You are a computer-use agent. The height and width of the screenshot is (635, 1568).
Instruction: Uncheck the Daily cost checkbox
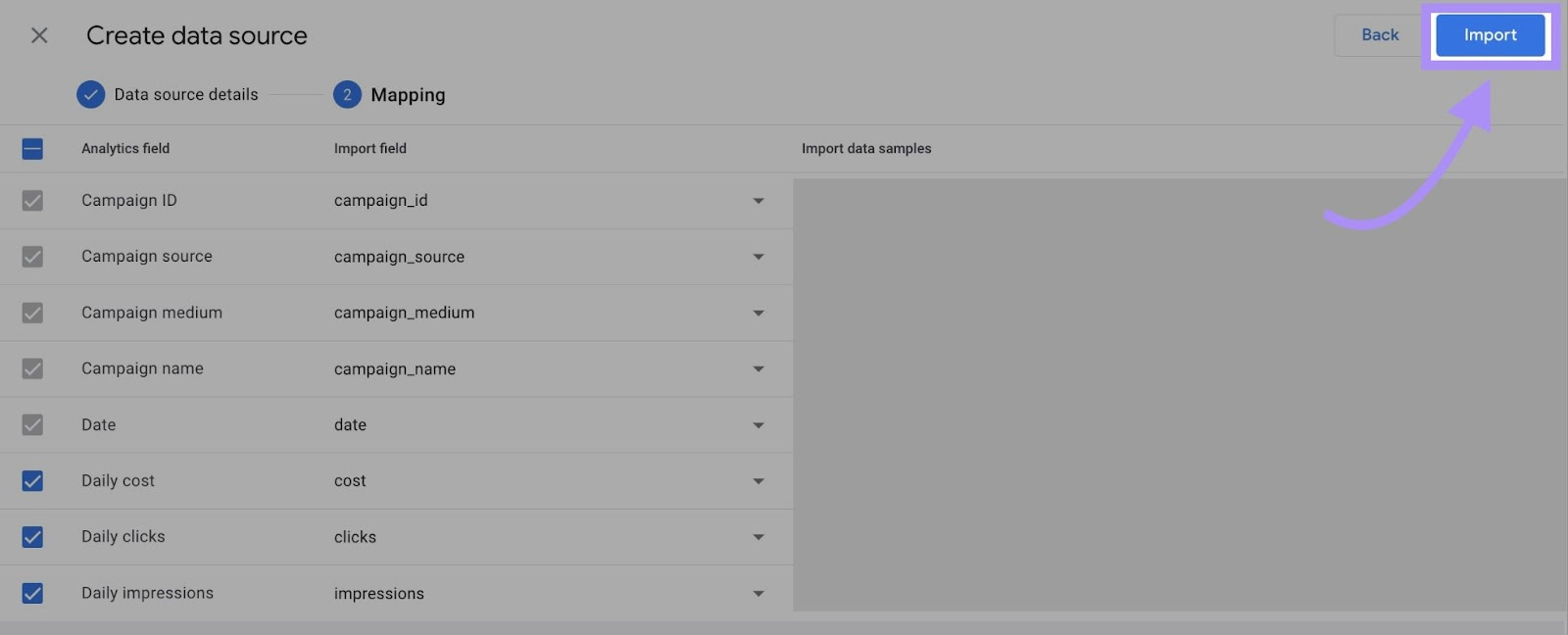33,481
